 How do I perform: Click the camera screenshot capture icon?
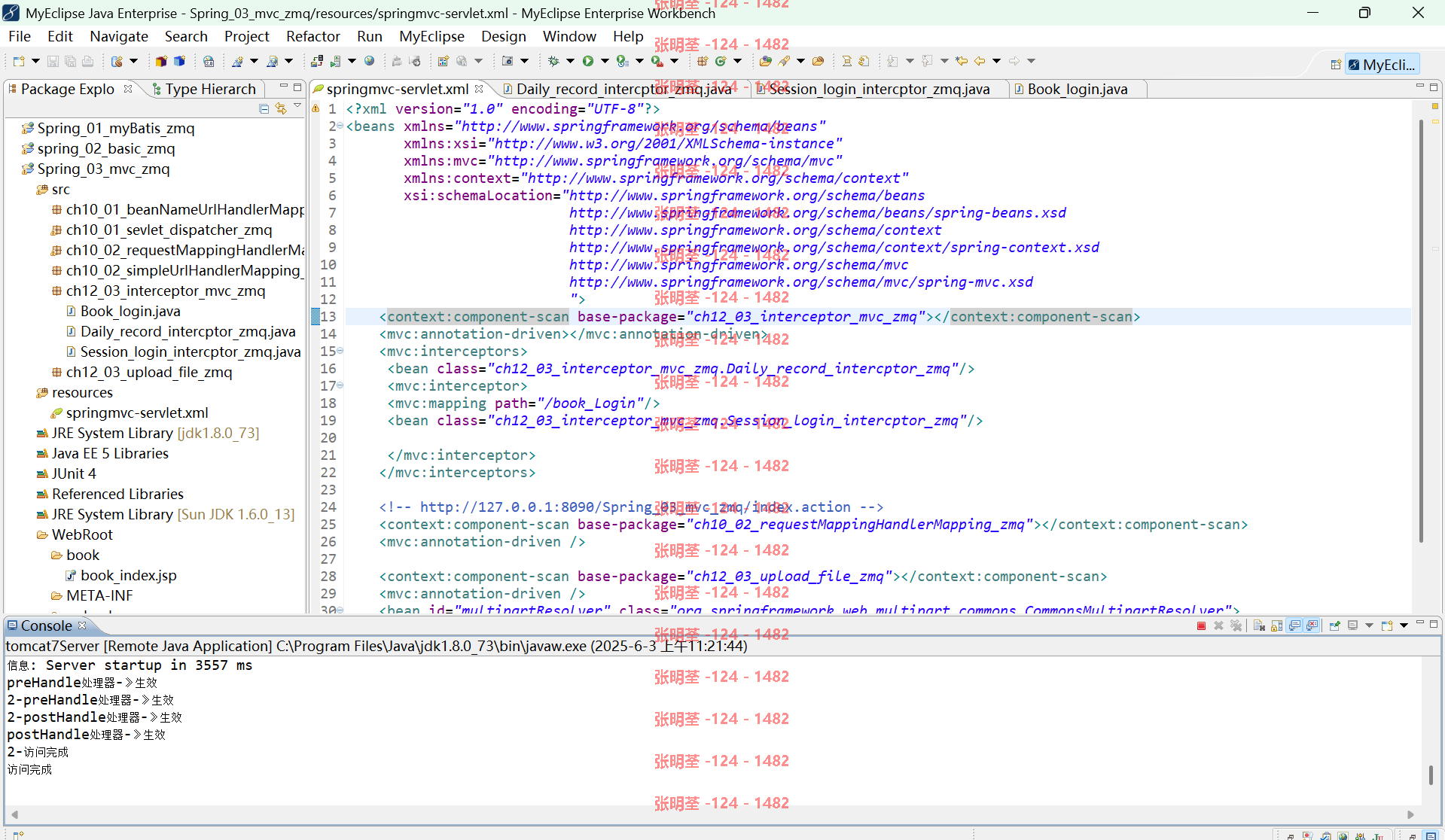(x=508, y=61)
